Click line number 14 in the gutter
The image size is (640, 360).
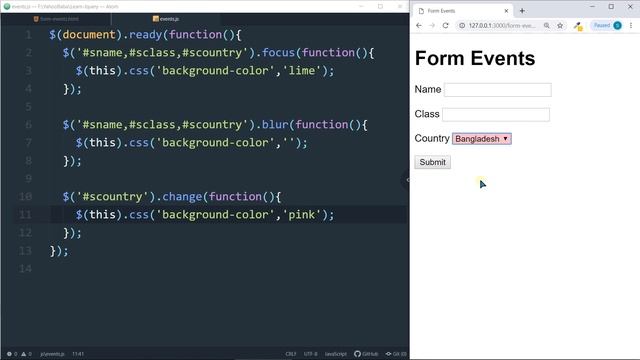click(x=25, y=269)
